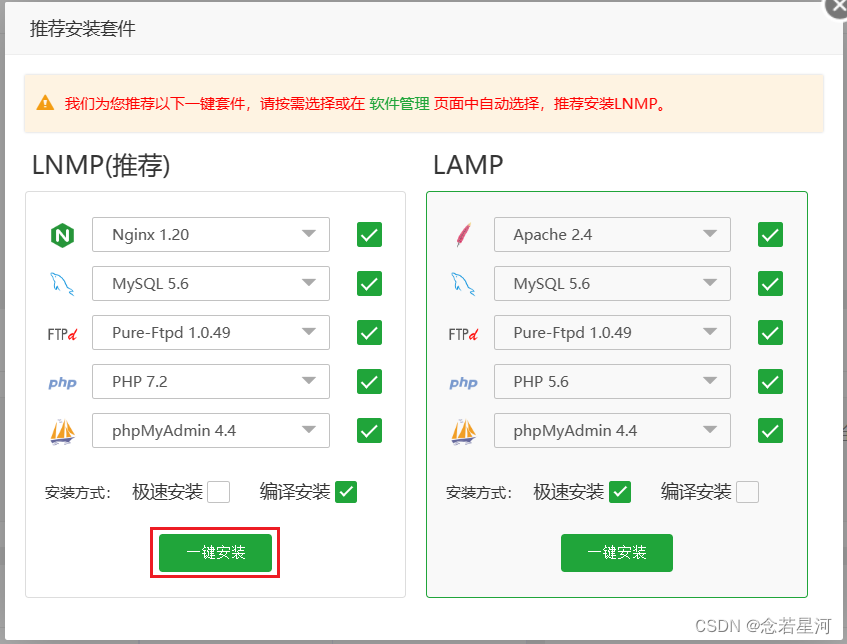Click the warning triangle icon in the notice banner
The image size is (847, 644).
pyautogui.click(x=45, y=103)
